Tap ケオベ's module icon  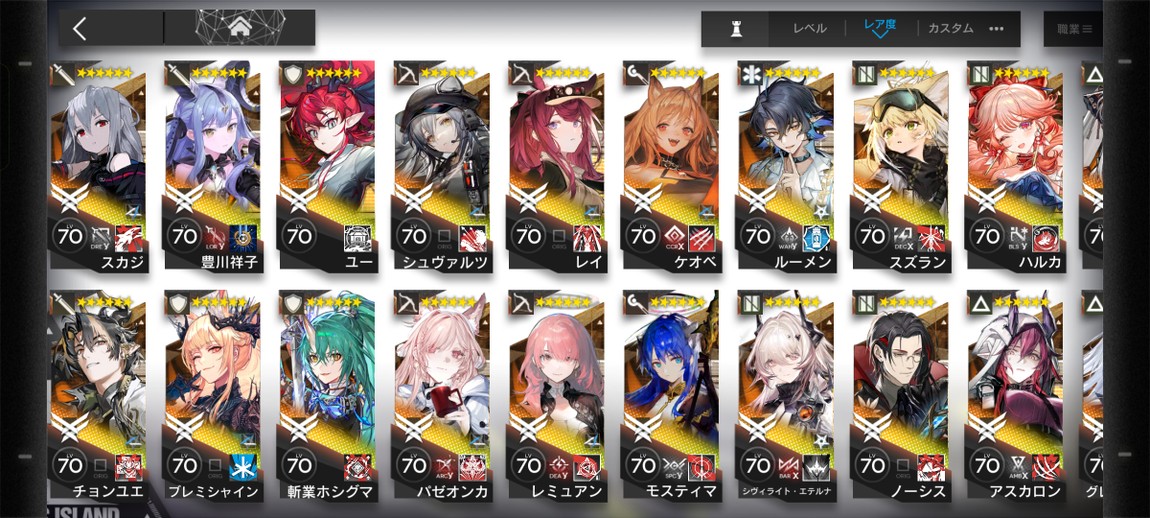click(673, 236)
